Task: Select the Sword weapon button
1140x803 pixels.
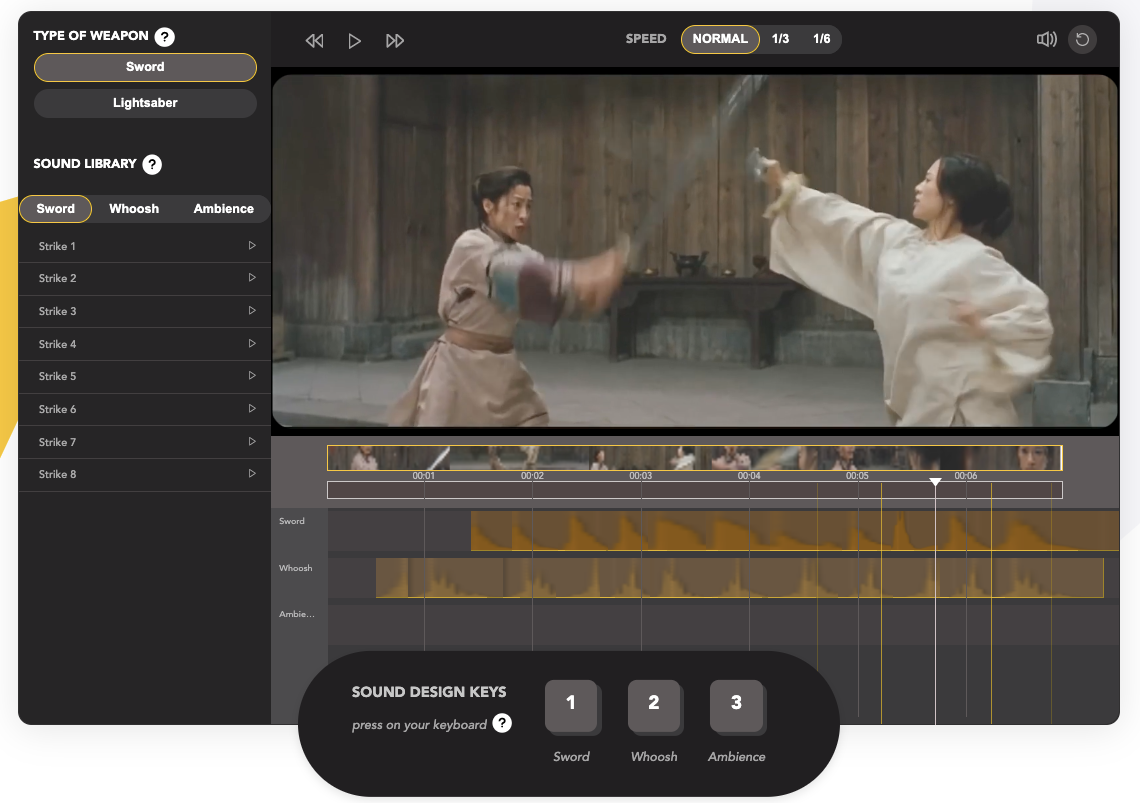Action: pos(145,67)
